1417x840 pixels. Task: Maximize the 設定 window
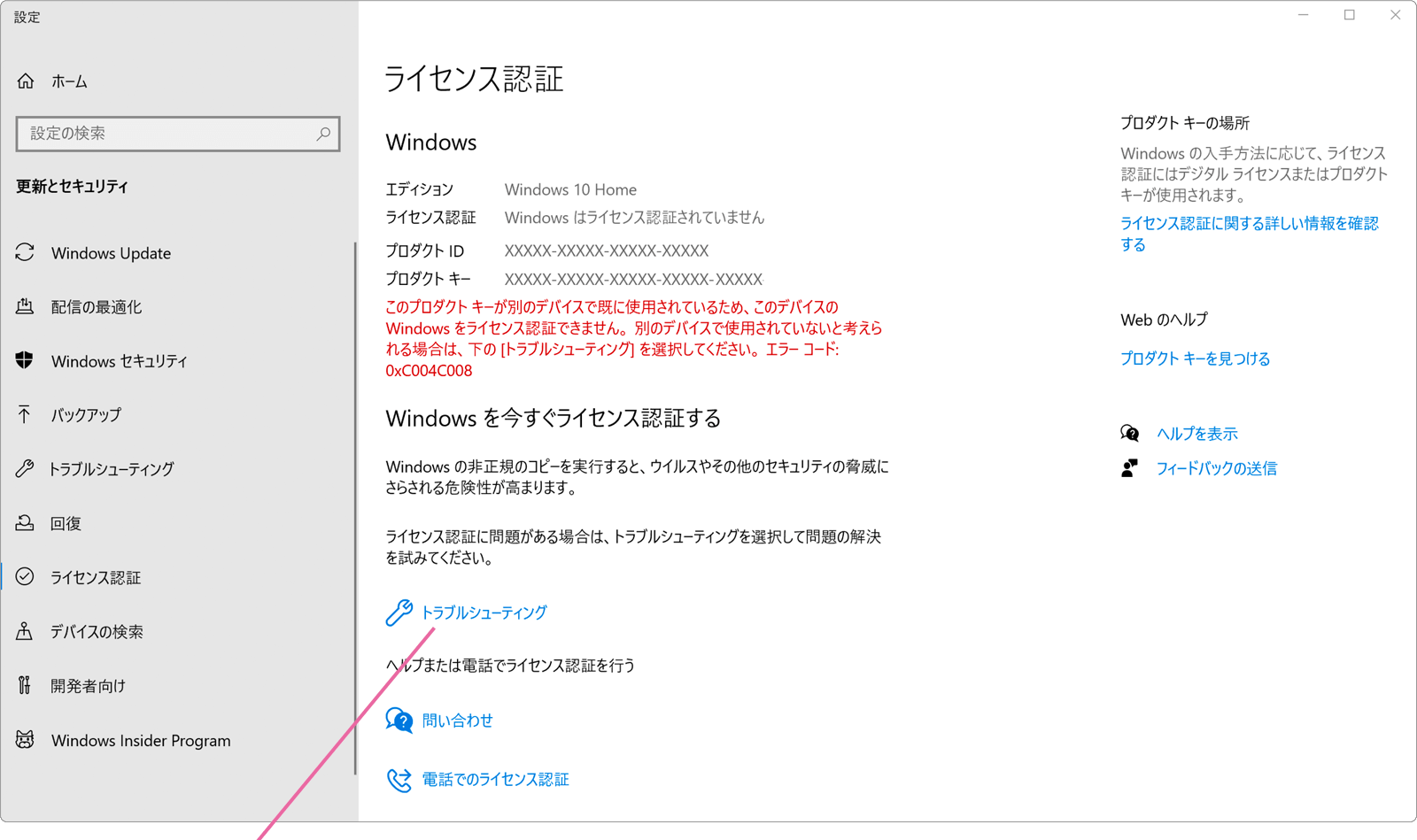[1350, 15]
